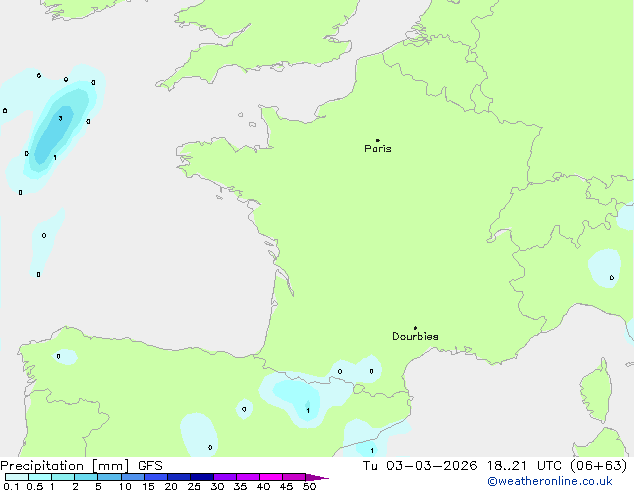The image size is (634, 490).
Task: Click the '50' legend value
Action: tap(310, 486)
